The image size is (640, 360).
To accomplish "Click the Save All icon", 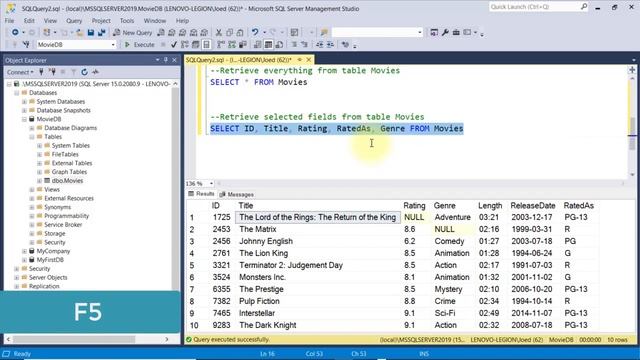I will point(101,32).
